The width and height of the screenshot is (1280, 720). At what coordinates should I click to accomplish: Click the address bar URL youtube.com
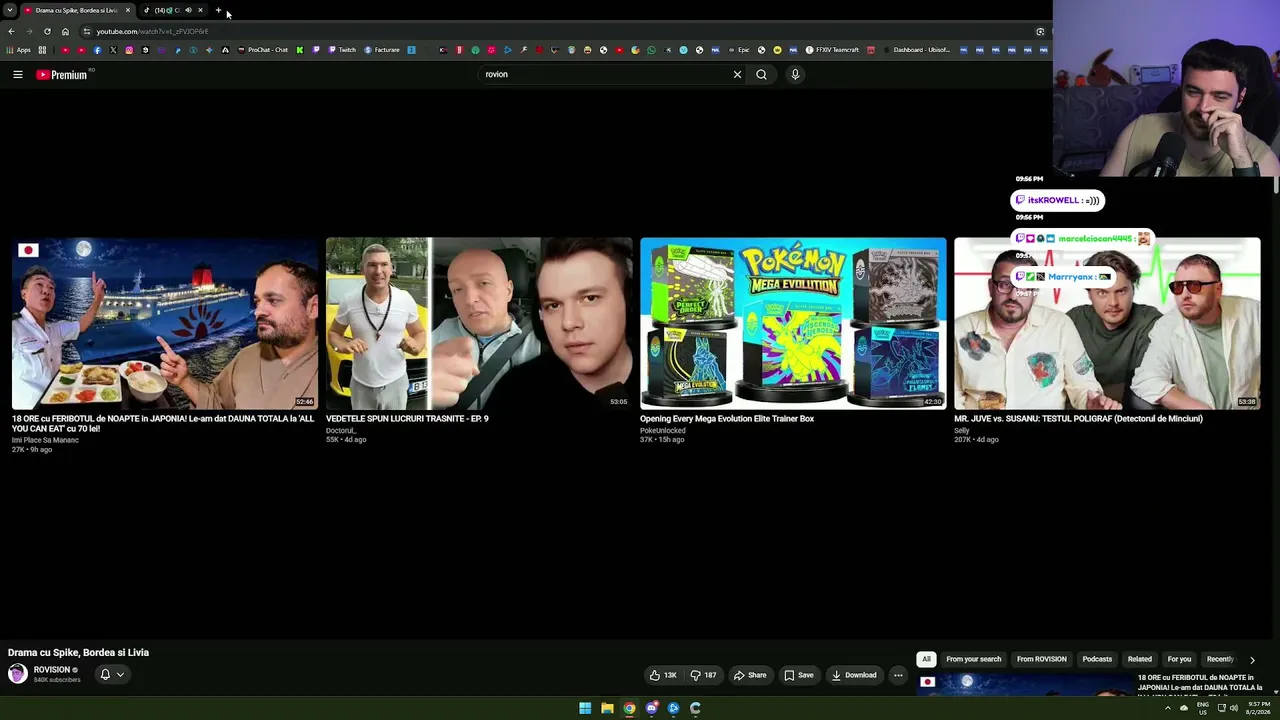152,31
